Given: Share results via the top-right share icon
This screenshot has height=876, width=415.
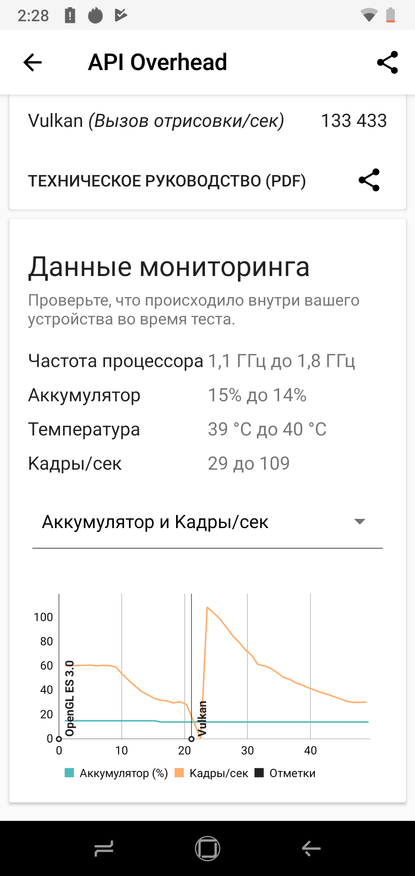Looking at the screenshot, I should pos(387,62).
